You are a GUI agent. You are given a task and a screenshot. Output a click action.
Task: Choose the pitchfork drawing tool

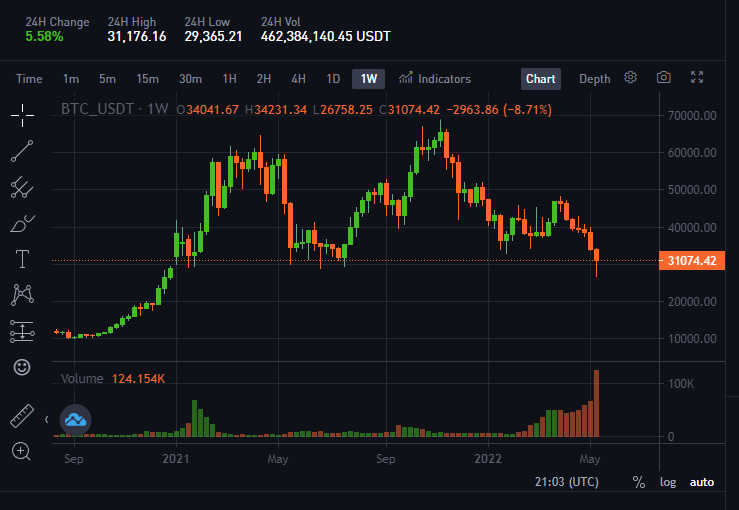[x=22, y=187]
